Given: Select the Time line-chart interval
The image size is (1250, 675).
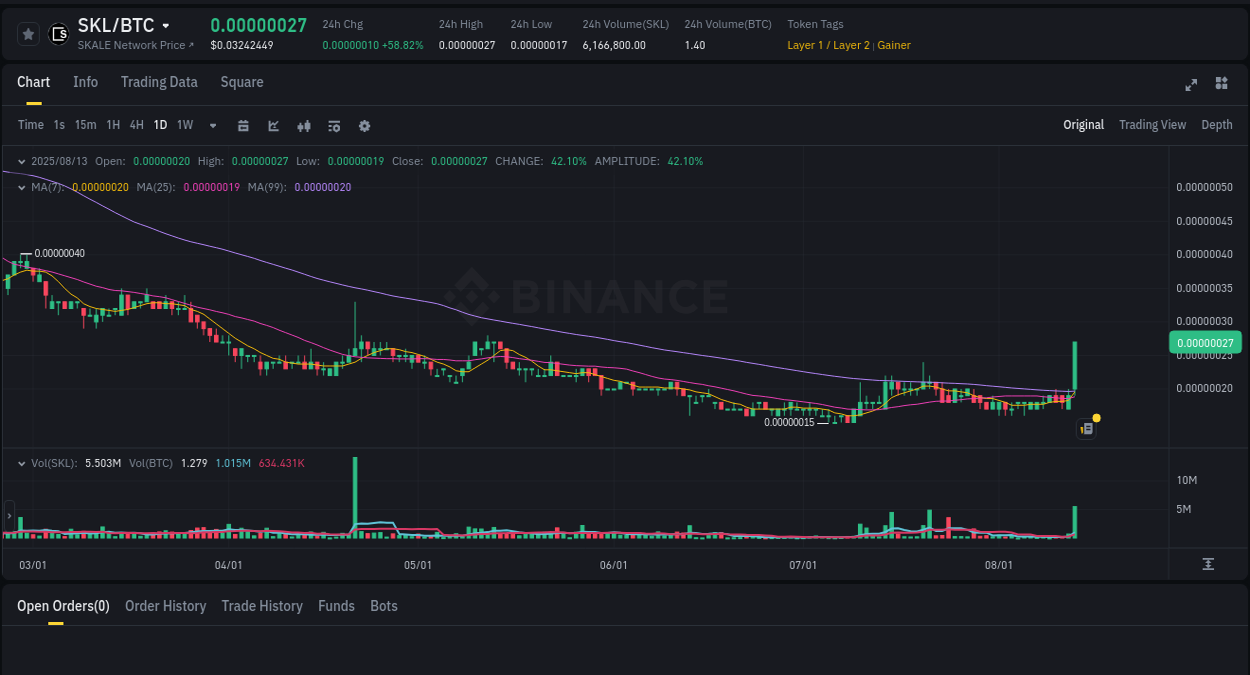Looking at the screenshot, I should pyautogui.click(x=31, y=125).
